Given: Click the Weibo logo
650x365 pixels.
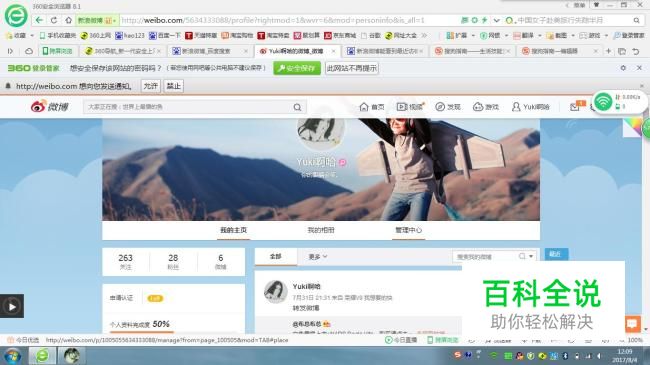Looking at the screenshot, I should pos(49,107).
